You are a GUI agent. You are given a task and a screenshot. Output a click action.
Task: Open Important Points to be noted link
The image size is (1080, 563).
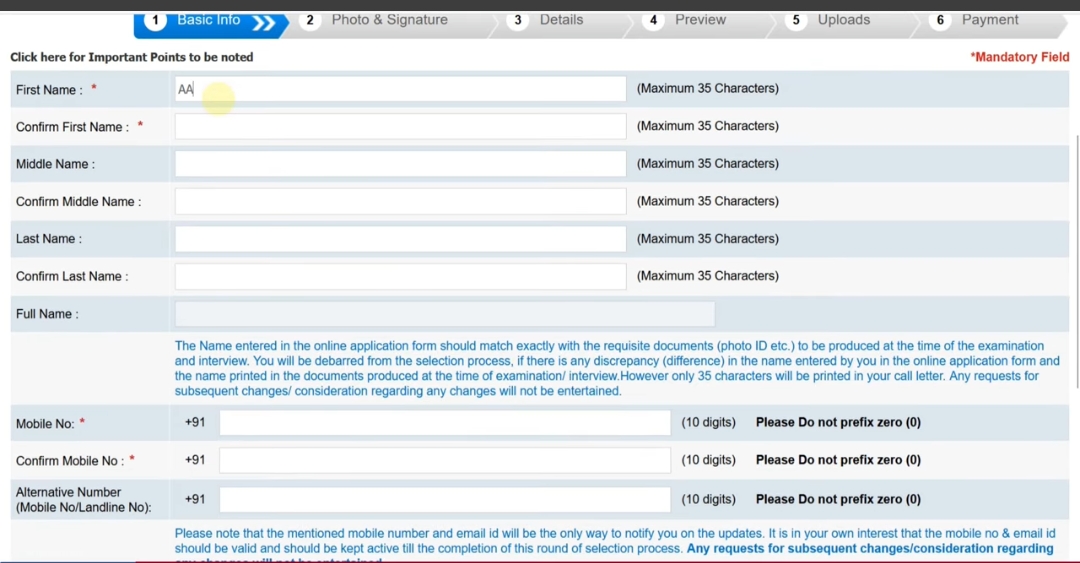132,58
